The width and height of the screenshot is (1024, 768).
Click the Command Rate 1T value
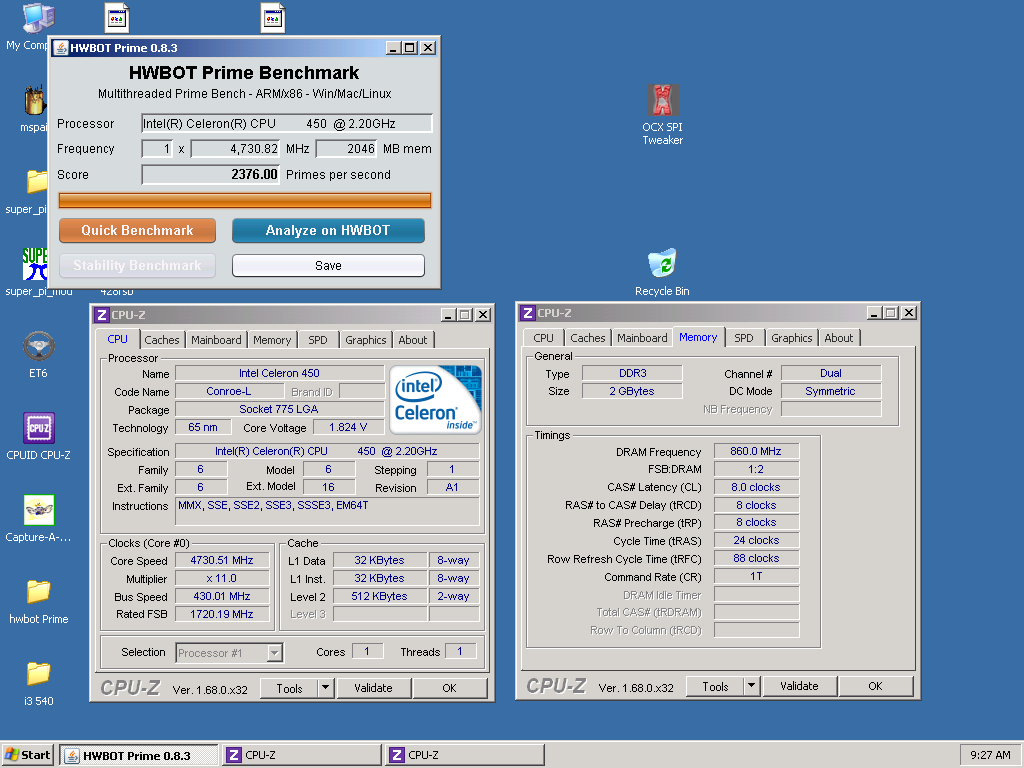click(756, 577)
